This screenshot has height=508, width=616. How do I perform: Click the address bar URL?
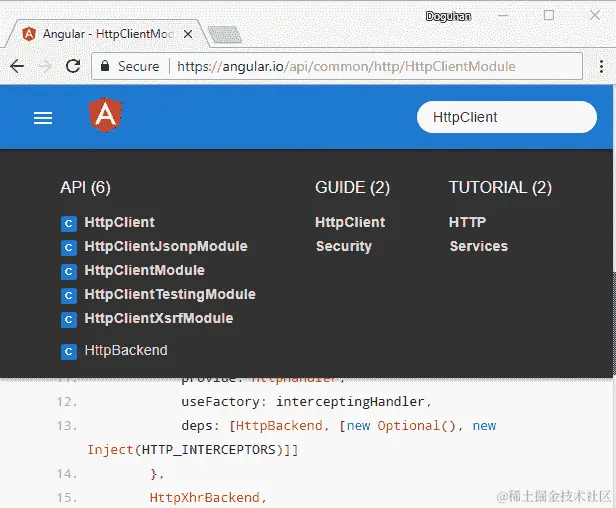tap(346, 66)
